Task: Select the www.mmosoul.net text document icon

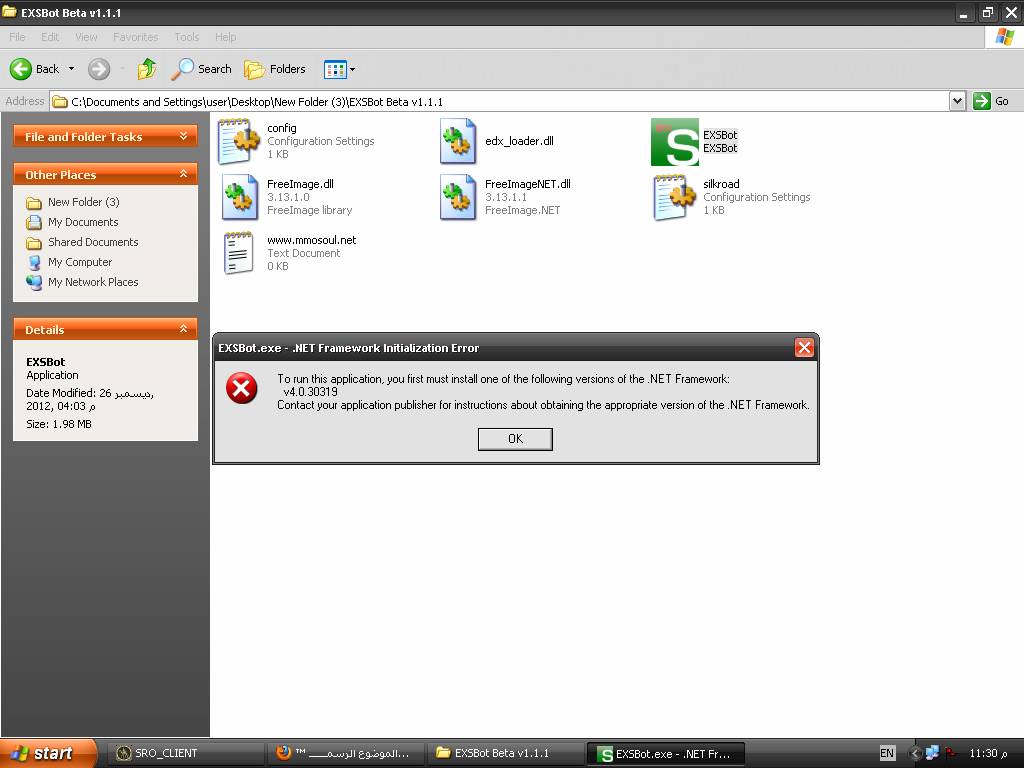Action: [x=238, y=253]
